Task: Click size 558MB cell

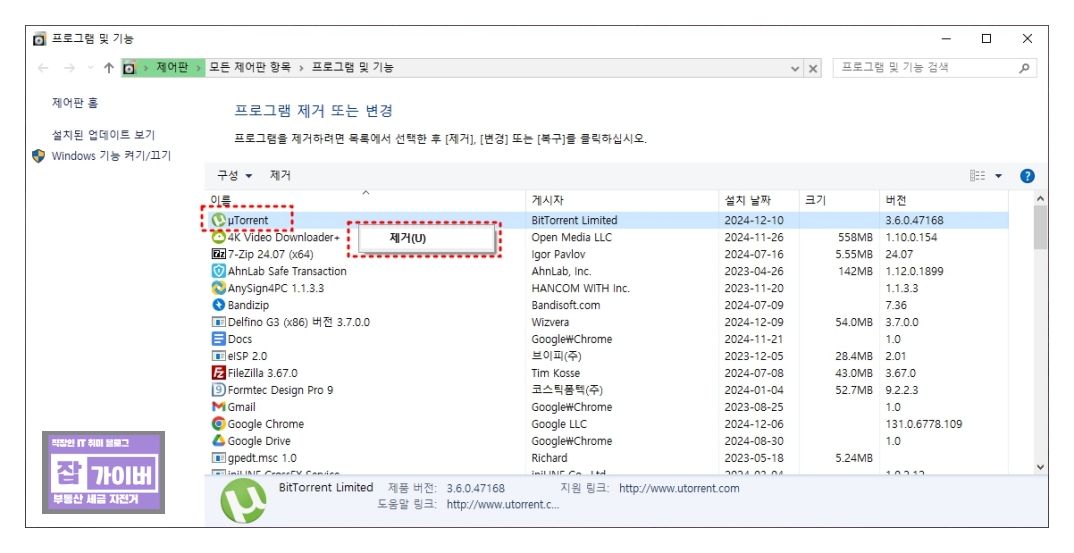Action: [x=856, y=237]
